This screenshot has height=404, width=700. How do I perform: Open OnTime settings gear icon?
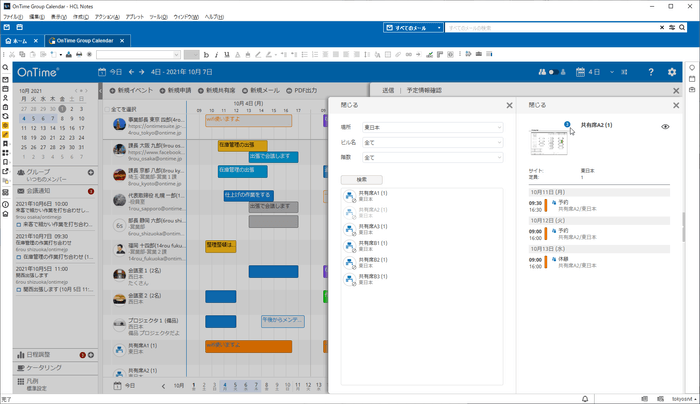click(672, 72)
